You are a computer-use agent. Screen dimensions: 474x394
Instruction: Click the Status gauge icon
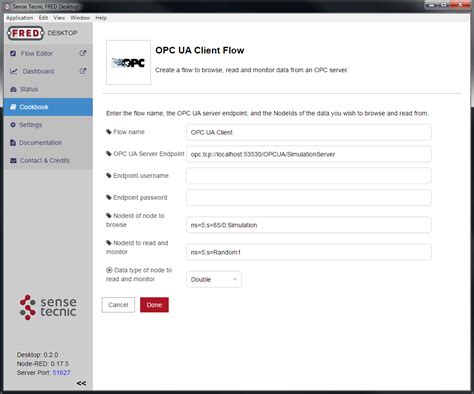point(13,89)
